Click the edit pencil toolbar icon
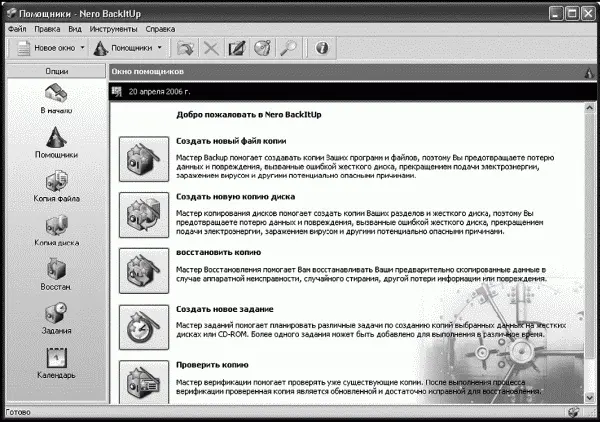 pyautogui.click(x=237, y=48)
